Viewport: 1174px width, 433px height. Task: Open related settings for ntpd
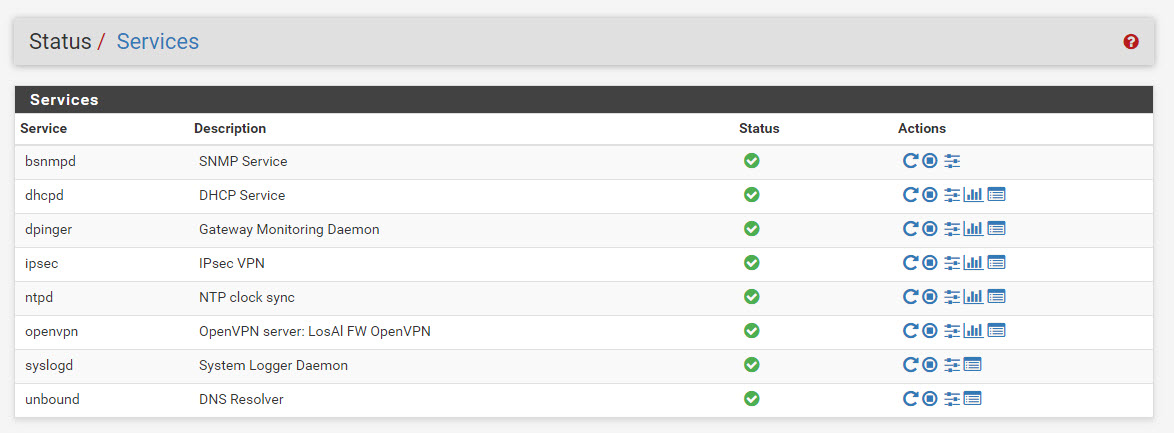pos(952,297)
